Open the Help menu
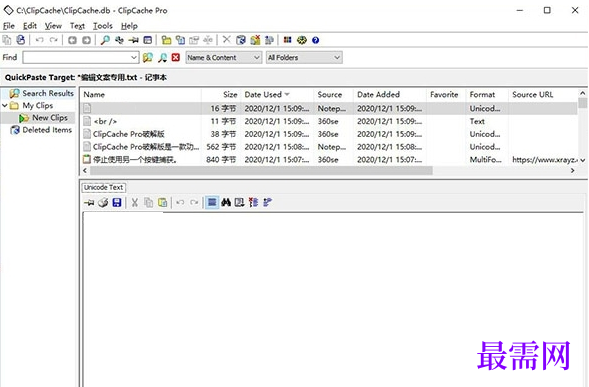Screen dimensions: 589x387 coord(129,26)
